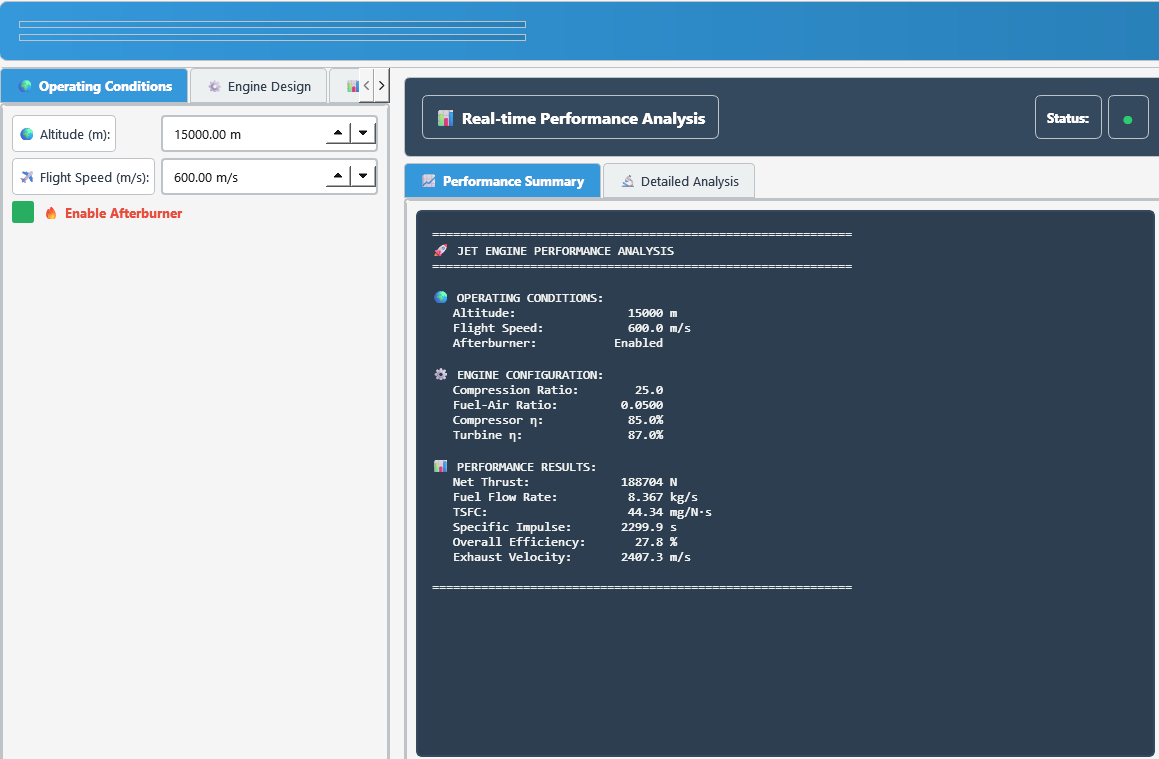Click the bar chart icon in Real-time Performance Analysis
1159x759 pixels.
click(x=446, y=118)
